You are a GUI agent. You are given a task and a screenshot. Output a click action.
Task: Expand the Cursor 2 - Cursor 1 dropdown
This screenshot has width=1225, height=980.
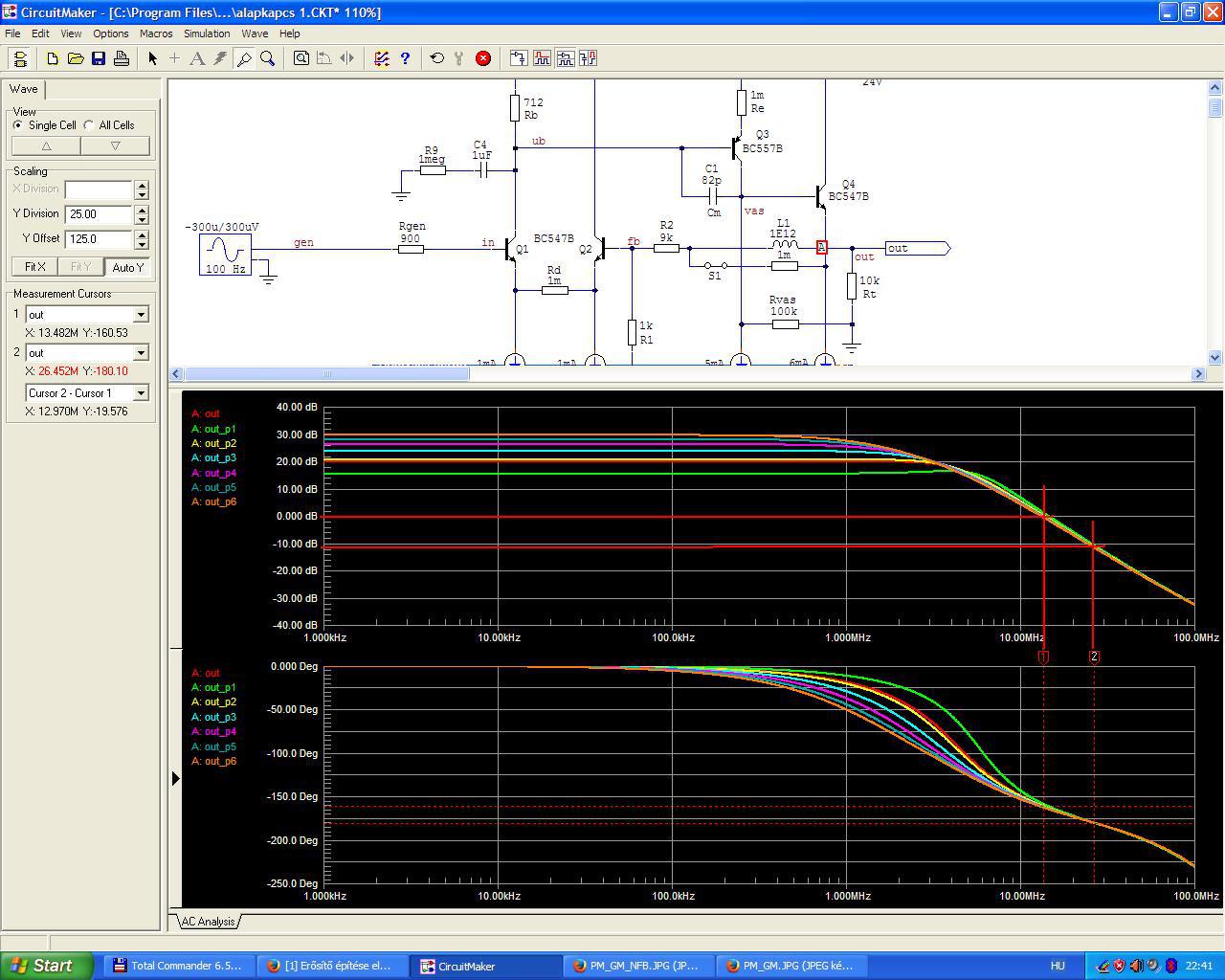(x=141, y=393)
